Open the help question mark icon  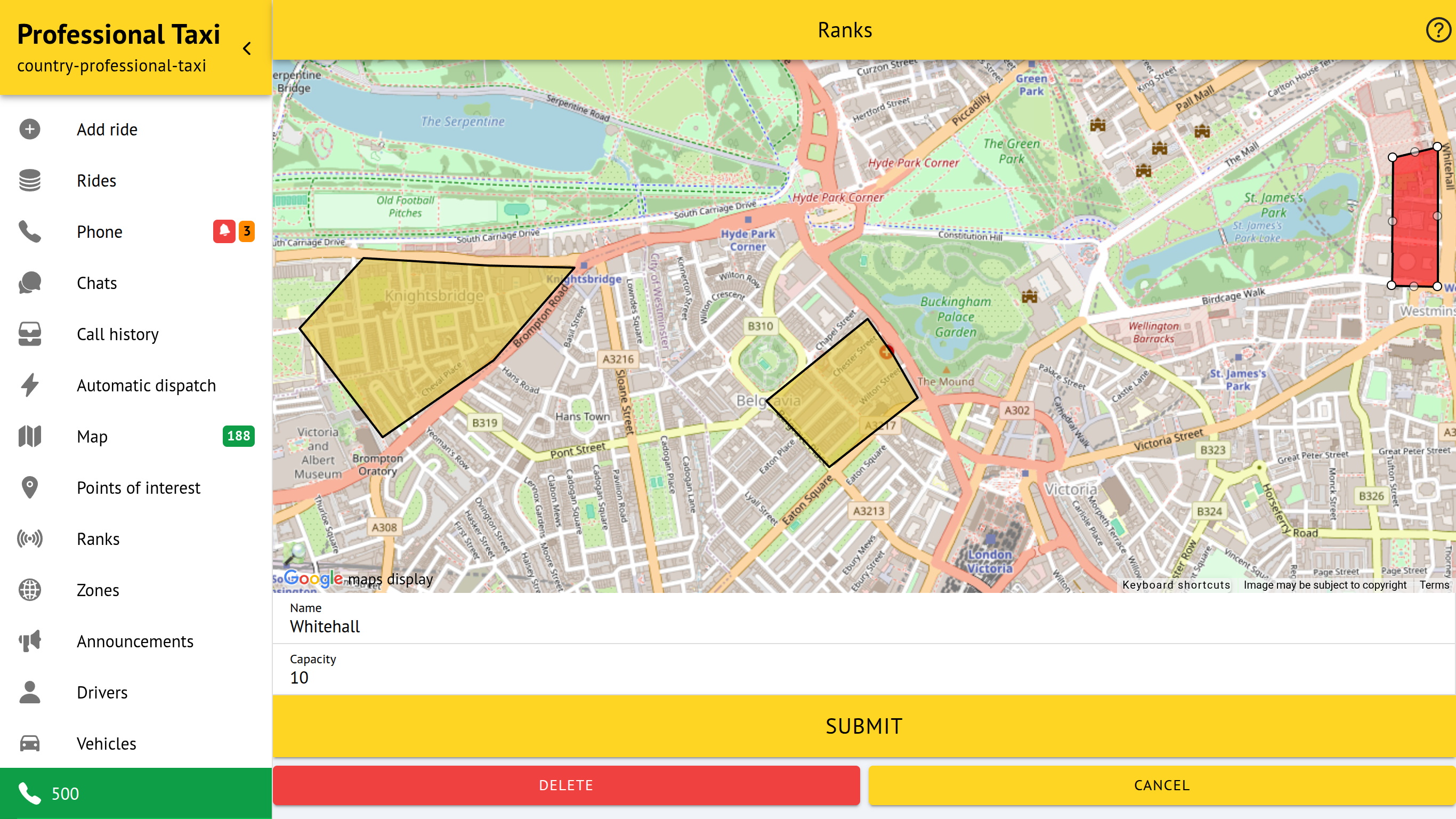click(1437, 30)
